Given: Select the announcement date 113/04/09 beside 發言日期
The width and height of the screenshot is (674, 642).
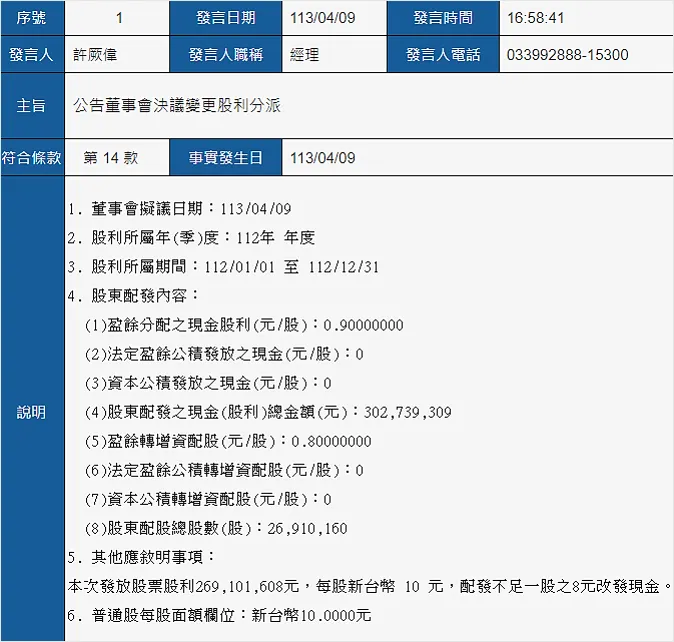Looking at the screenshot, I should point(322,18).
